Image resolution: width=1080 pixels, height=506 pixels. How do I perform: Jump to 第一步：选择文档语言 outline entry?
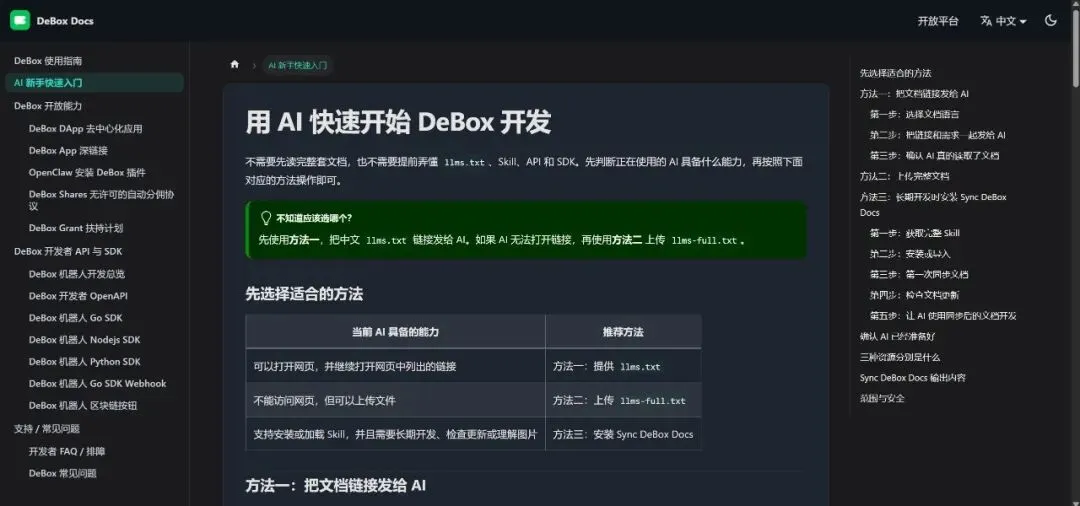(x=914, y=114)
